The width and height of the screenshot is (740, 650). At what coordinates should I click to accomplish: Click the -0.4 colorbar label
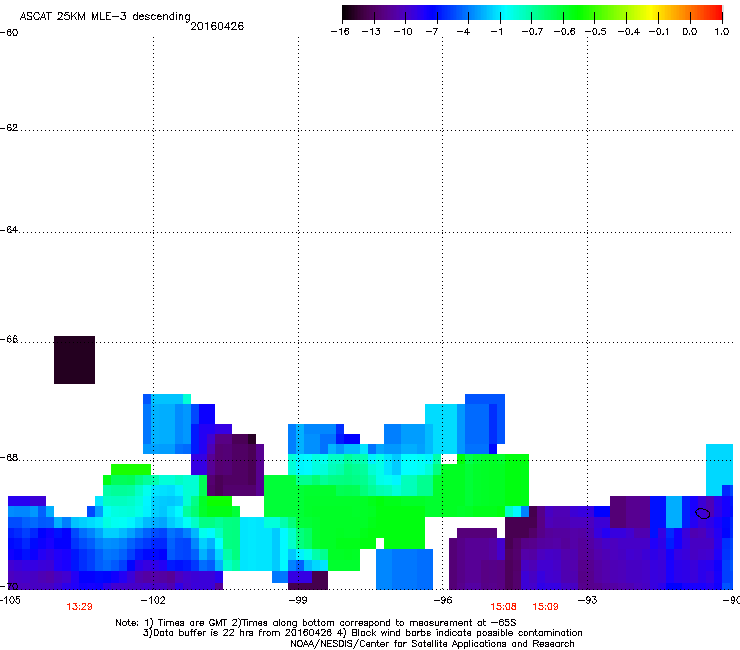tap(629, 32)
